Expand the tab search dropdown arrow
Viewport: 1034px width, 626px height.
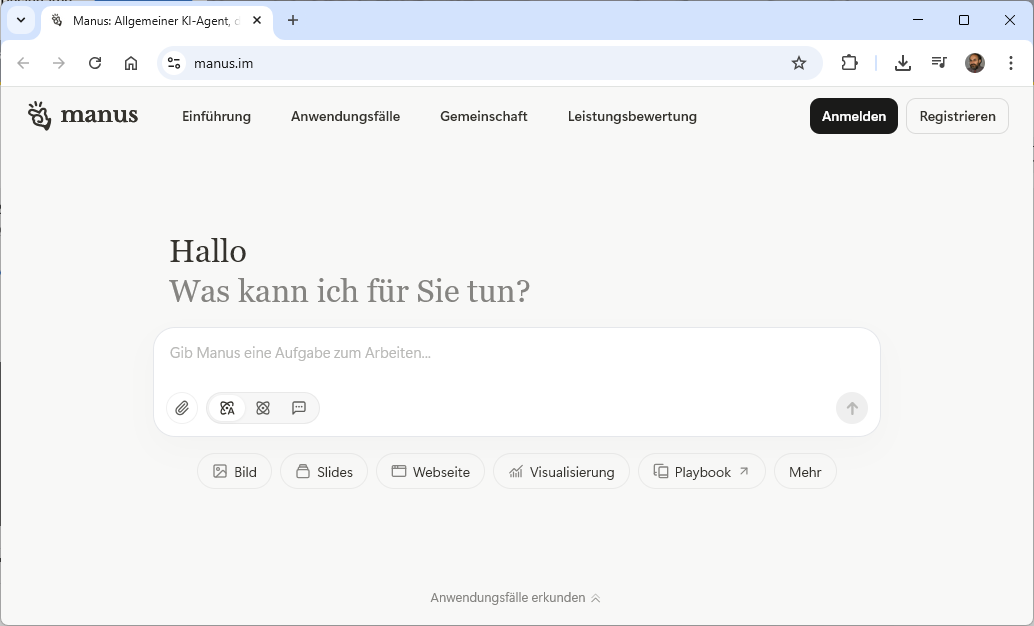pos(20,20)
